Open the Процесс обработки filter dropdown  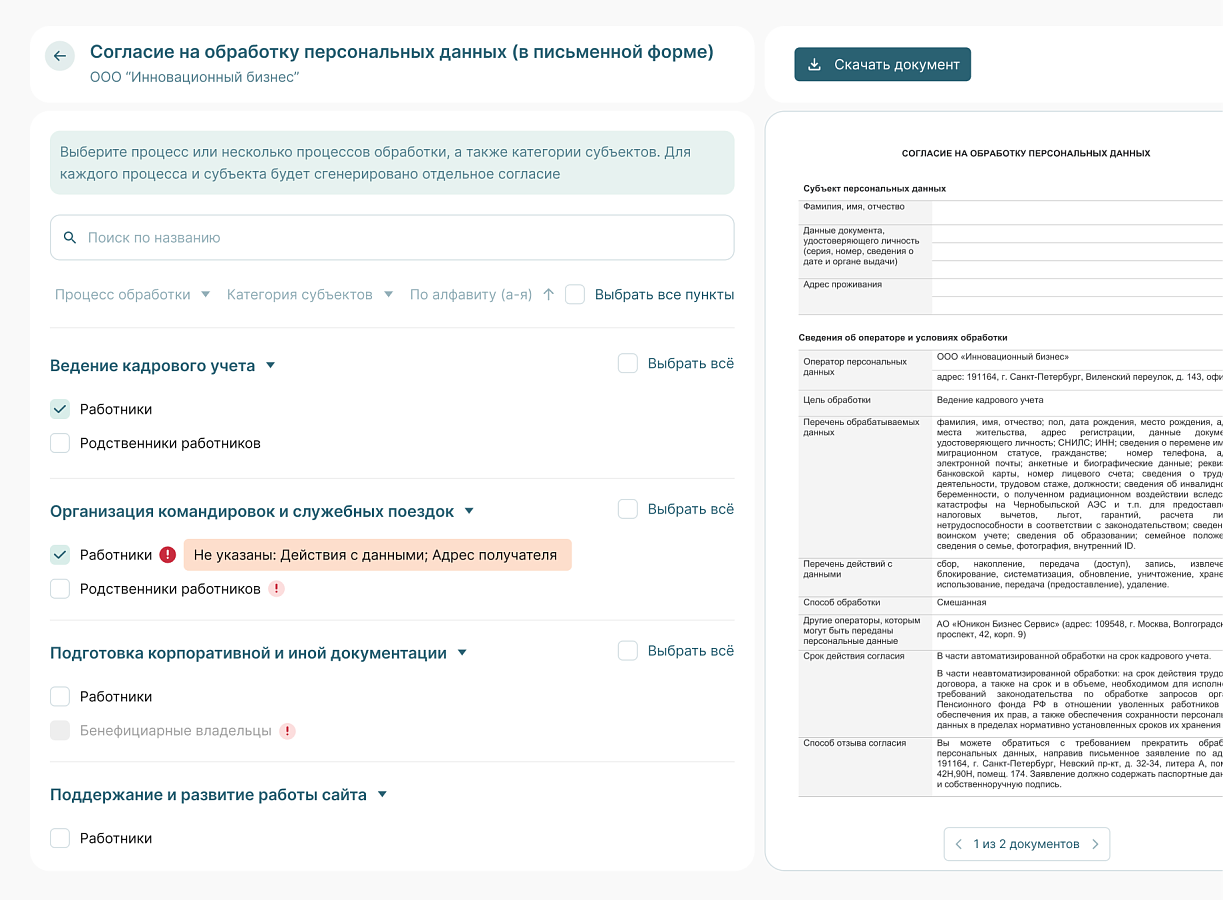click(133, 295)
